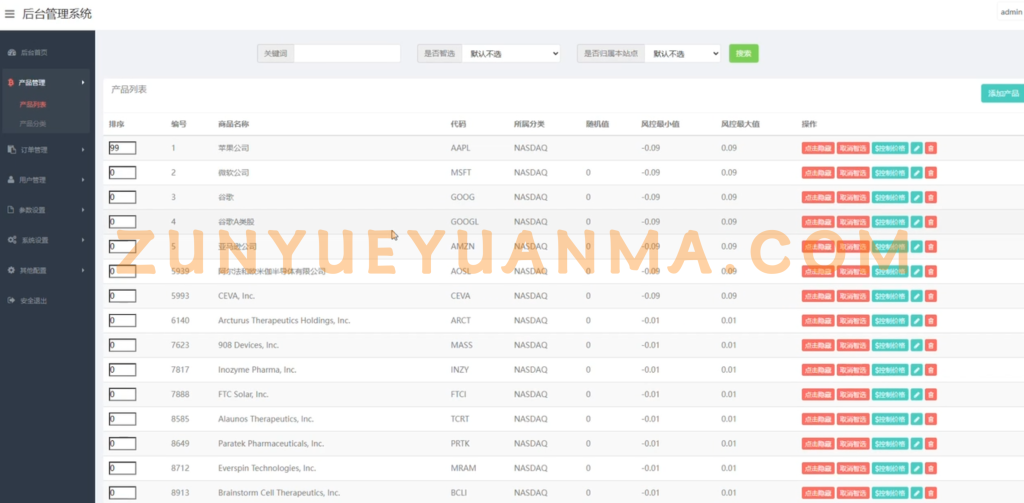Expand the 其他配置 sidebar menu

46,270
